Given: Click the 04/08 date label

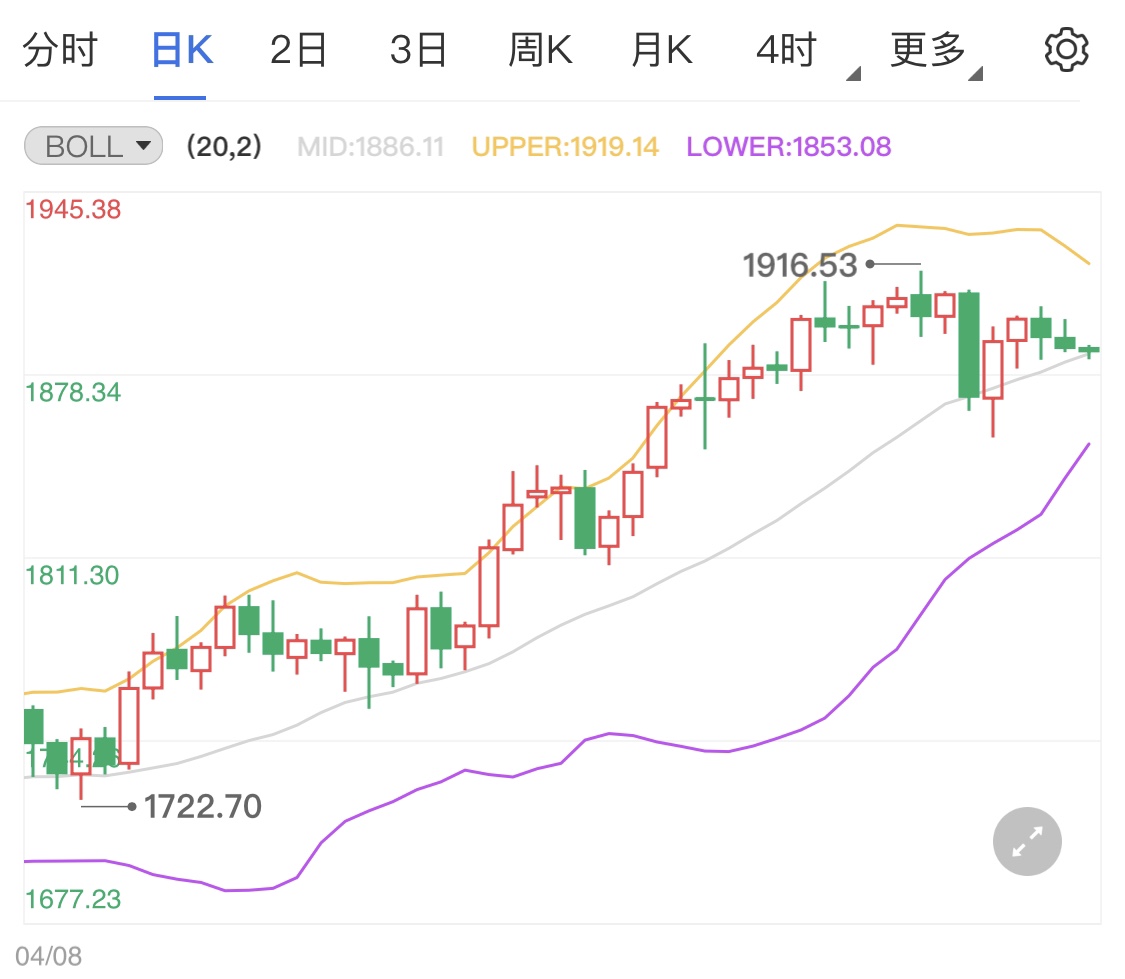Looking at the screenshot, I should click(49, 956).
